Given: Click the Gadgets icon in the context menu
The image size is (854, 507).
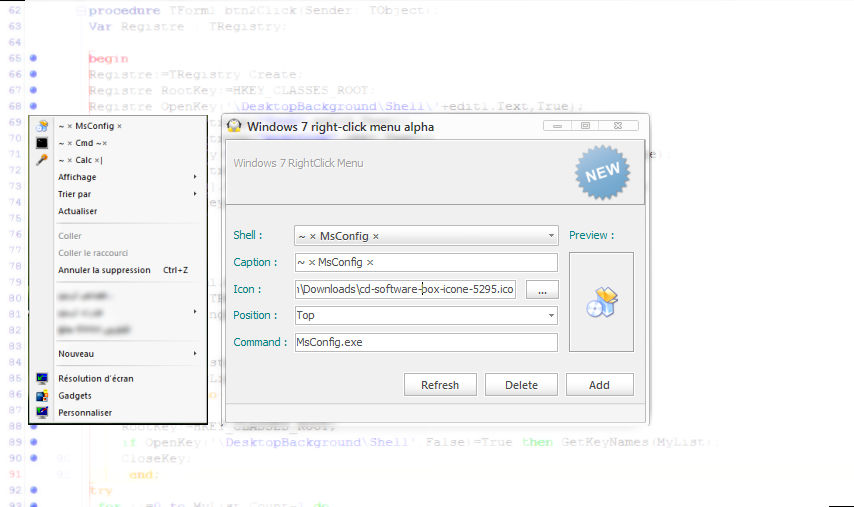Looking at the screenshot, I should (x=42, y=396).
